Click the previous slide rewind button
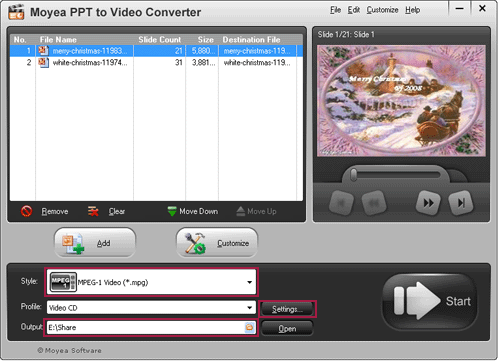The height and width of the screenshot is (362, 500). click(x=374, y=202)
